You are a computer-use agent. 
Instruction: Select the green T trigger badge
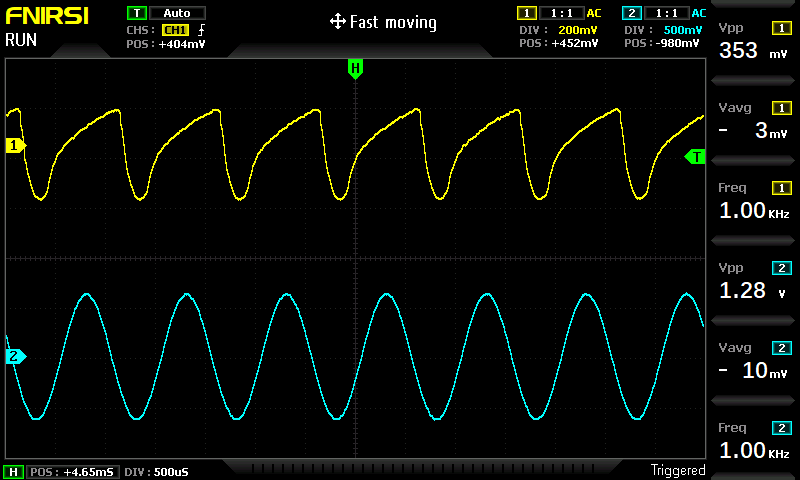point(137,13)
